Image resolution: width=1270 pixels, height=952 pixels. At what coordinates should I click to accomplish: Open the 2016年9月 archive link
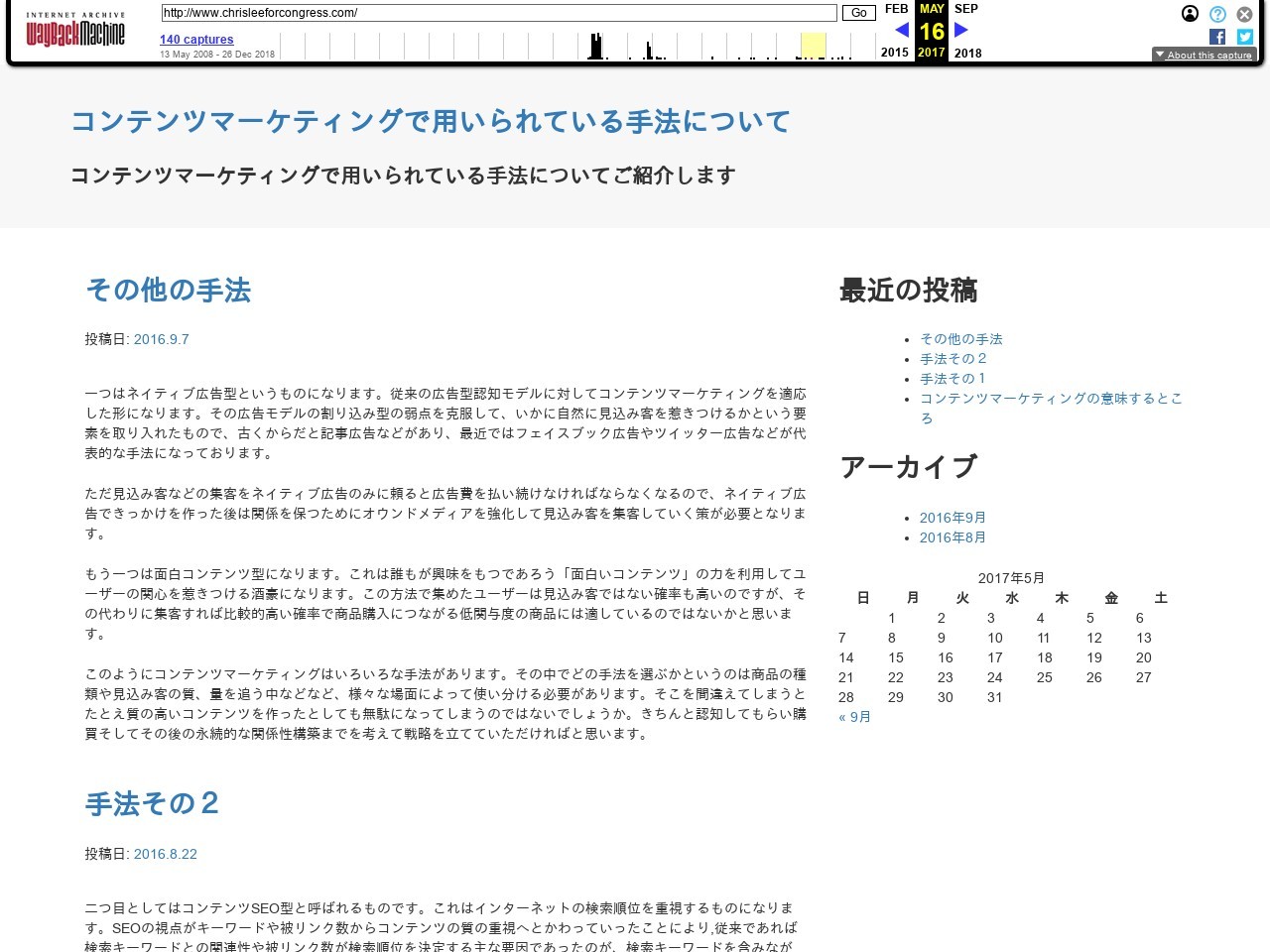(x=952, y=518)
